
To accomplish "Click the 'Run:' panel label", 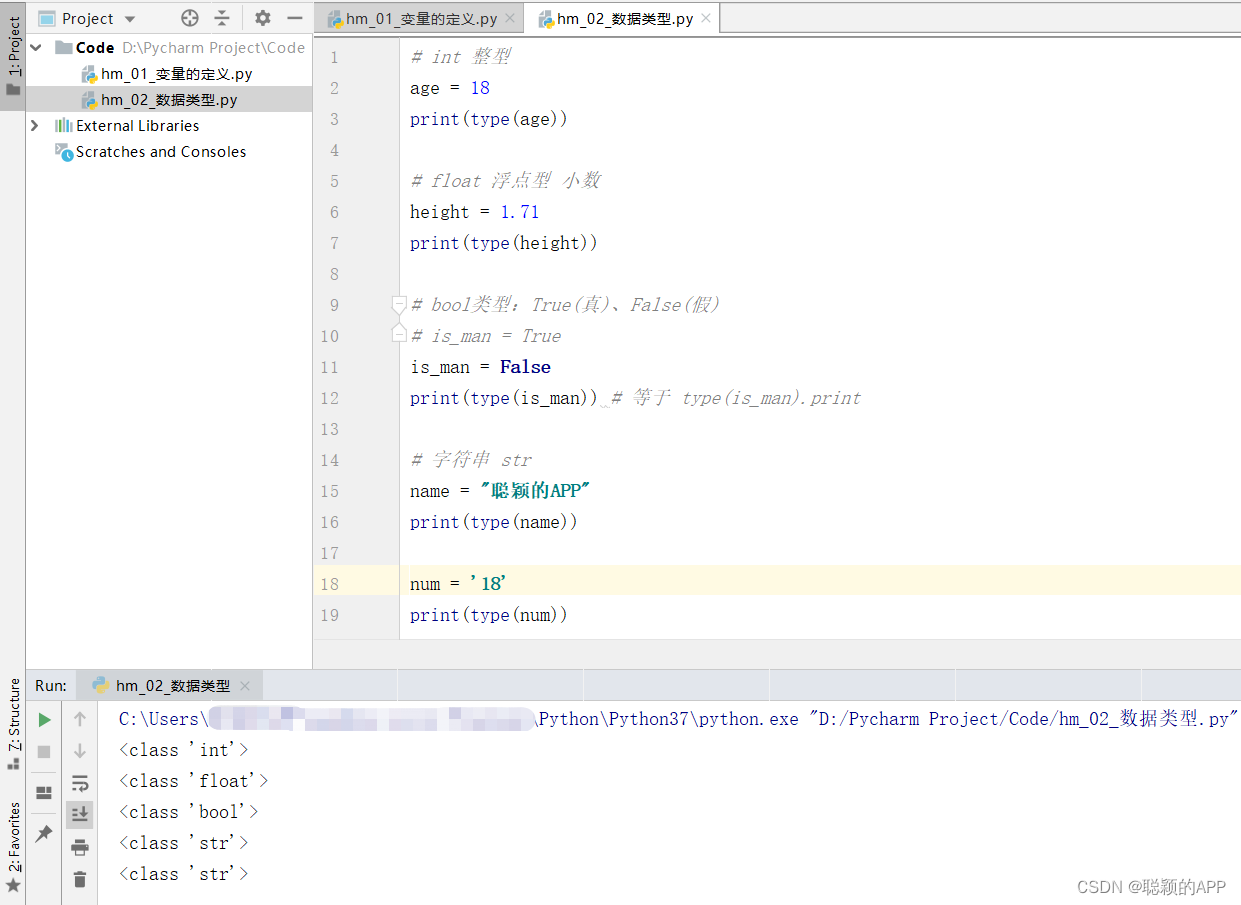I will coord(51,685).
